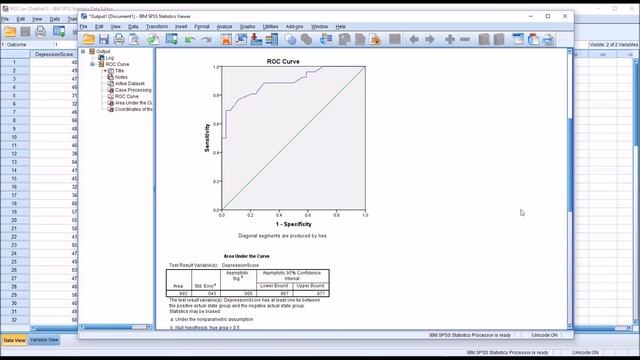Click the Promote left arrow icon
Viewport: 640px width, 360px height.
pyautogui.click(x=414, y=39)
